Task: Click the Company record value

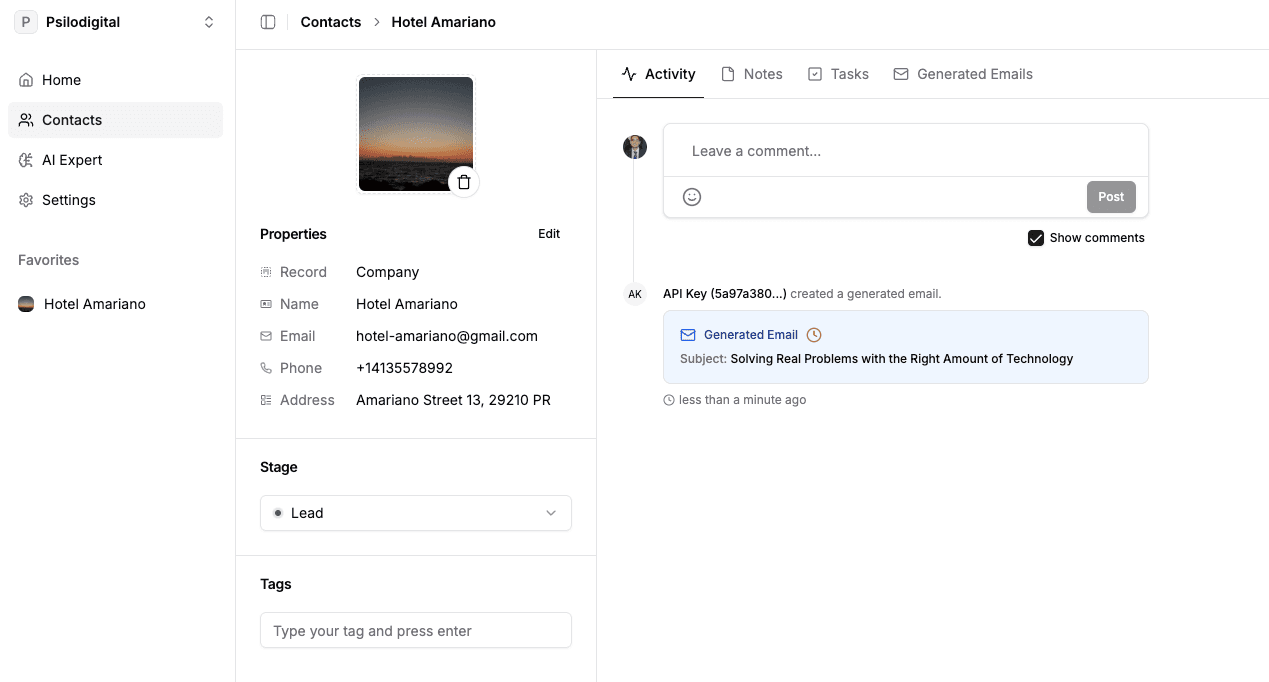Action: (387, 272)
